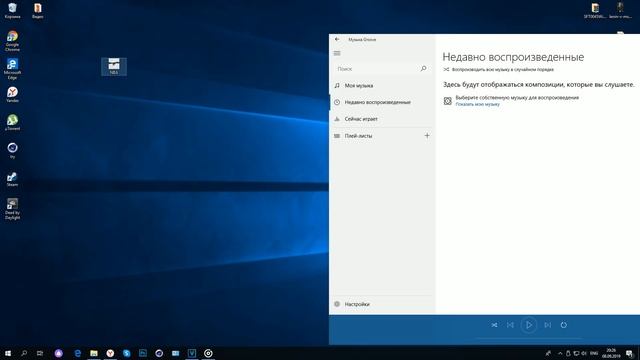640x360 pixels.
Task: Skip to the next track
Action: (547, 325)
